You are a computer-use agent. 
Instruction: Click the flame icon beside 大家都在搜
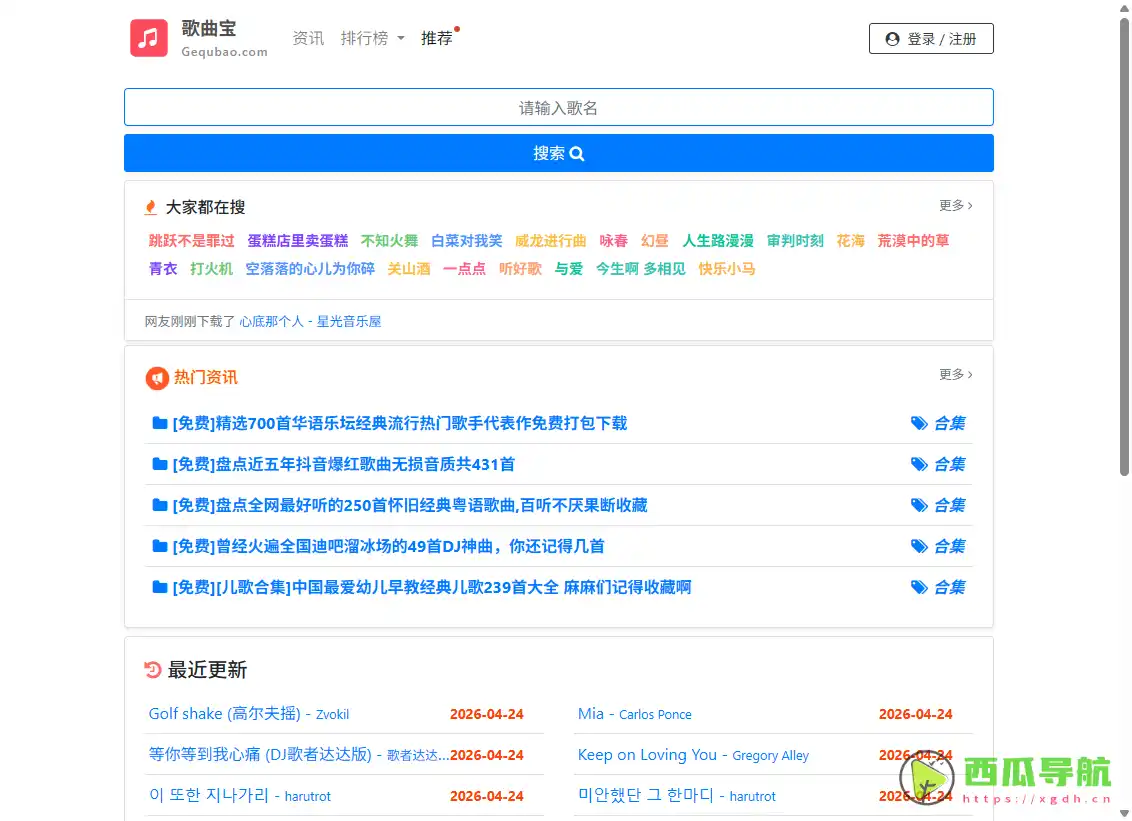pyautogui.click(x=149, y=207)
